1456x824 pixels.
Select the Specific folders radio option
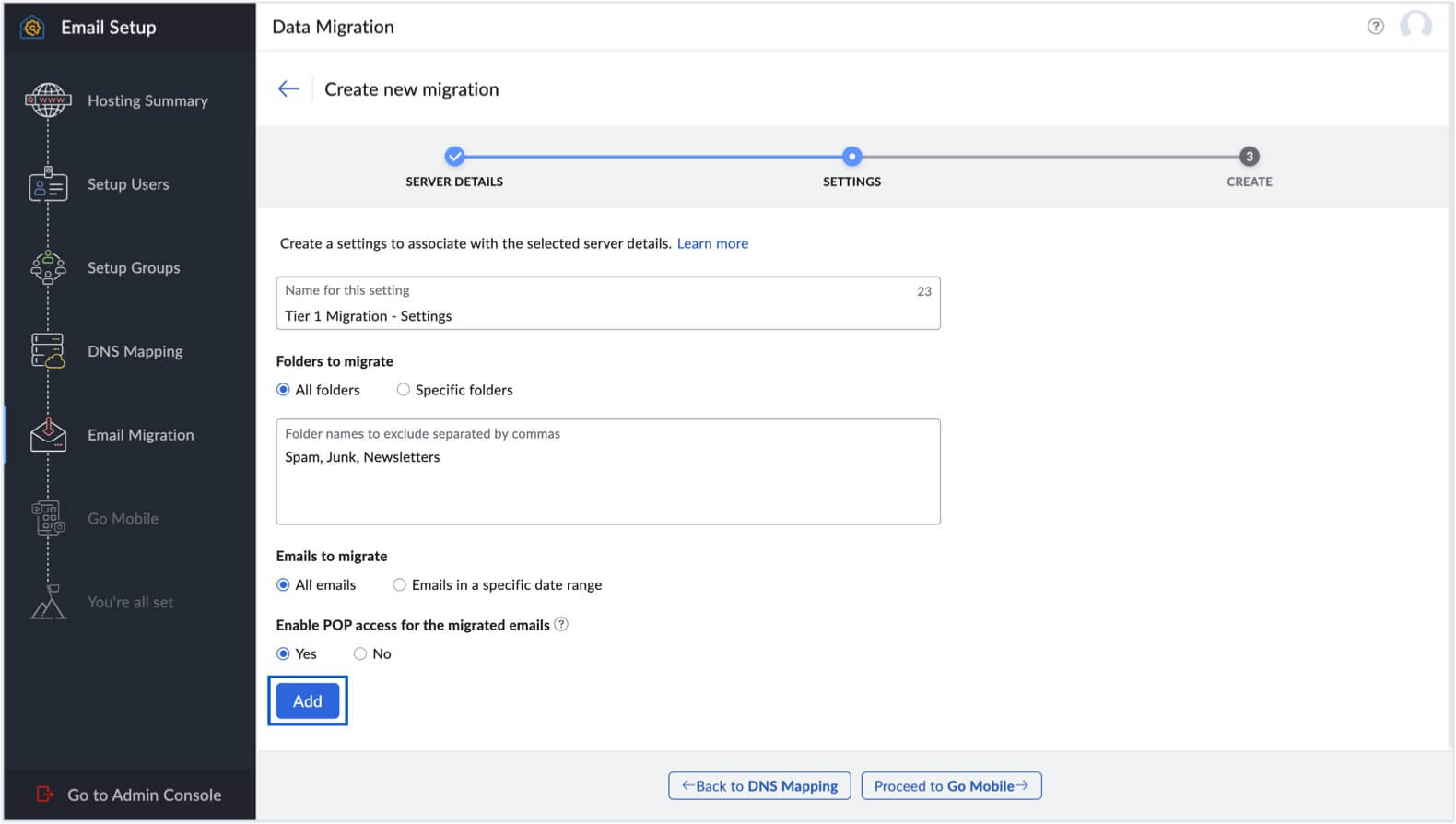(x=404, y=390)
